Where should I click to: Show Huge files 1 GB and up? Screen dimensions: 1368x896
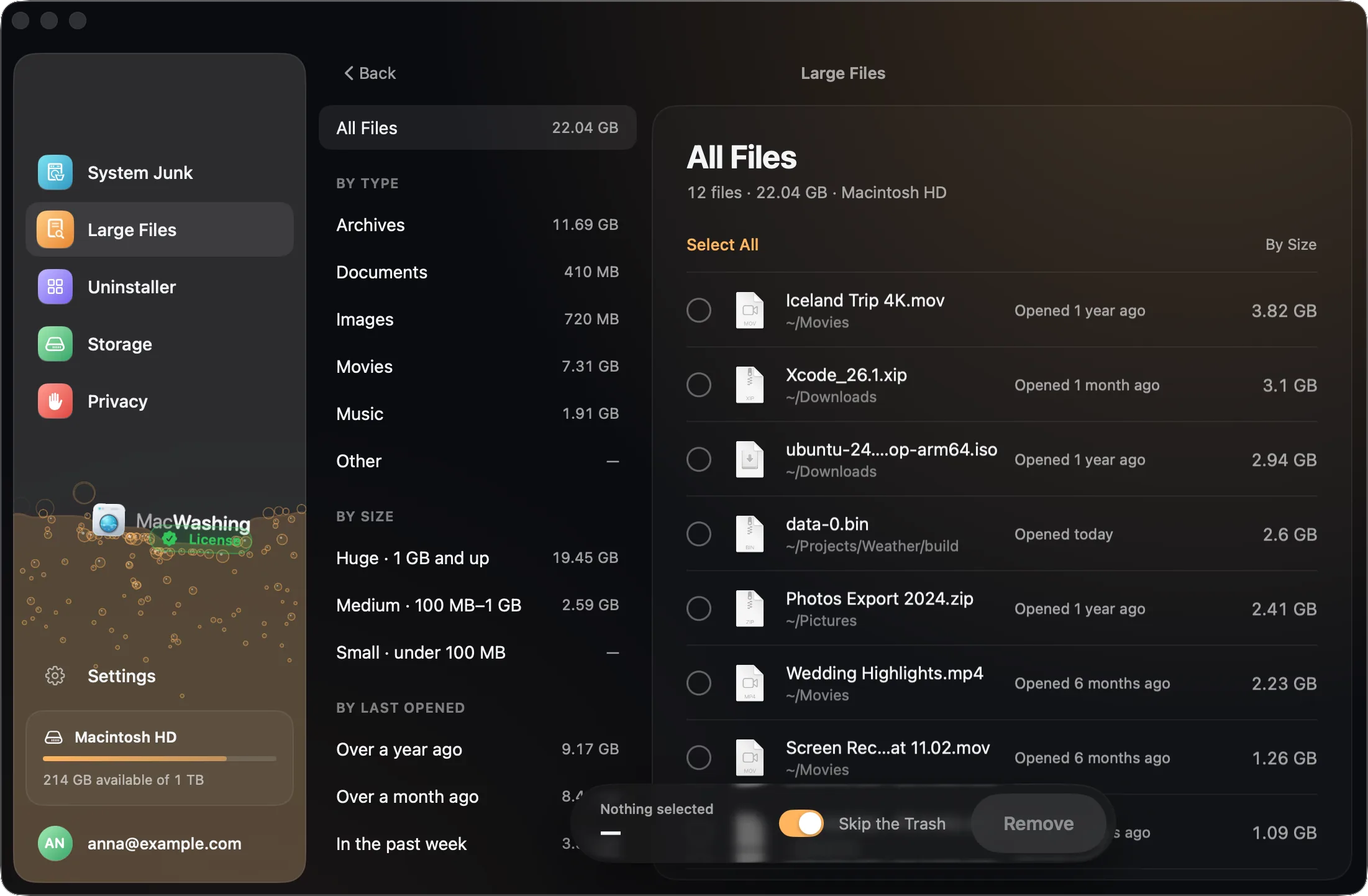point(477,558)
